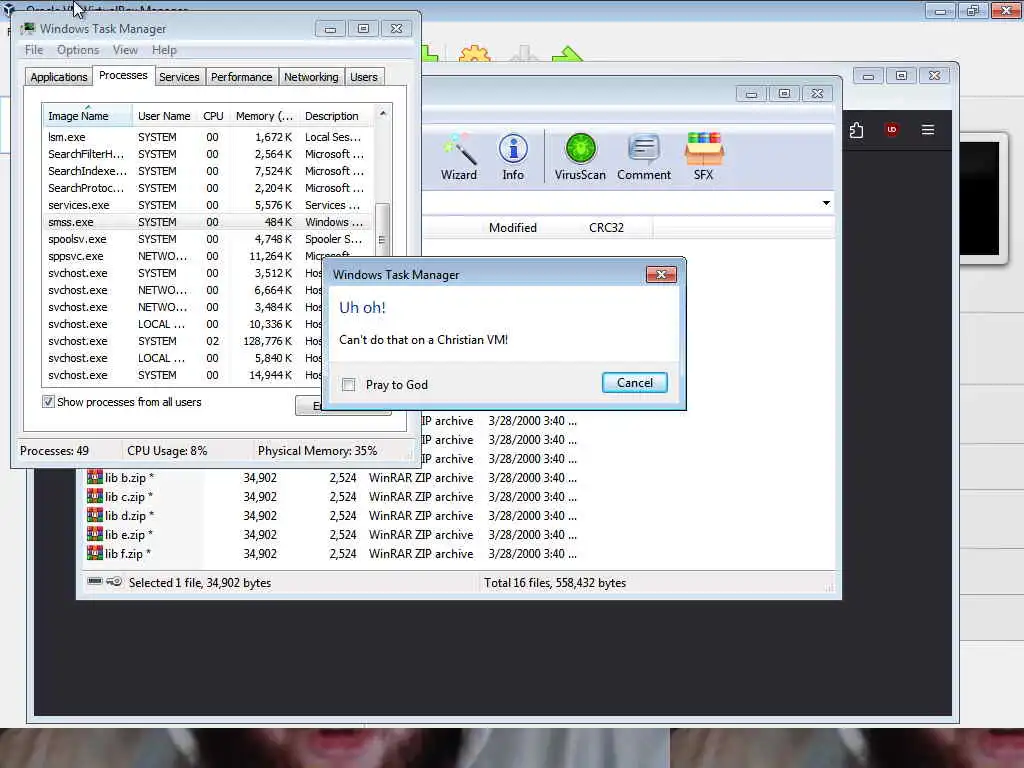Click the VirtualBox preview thumbnail

tap(984, 198)
